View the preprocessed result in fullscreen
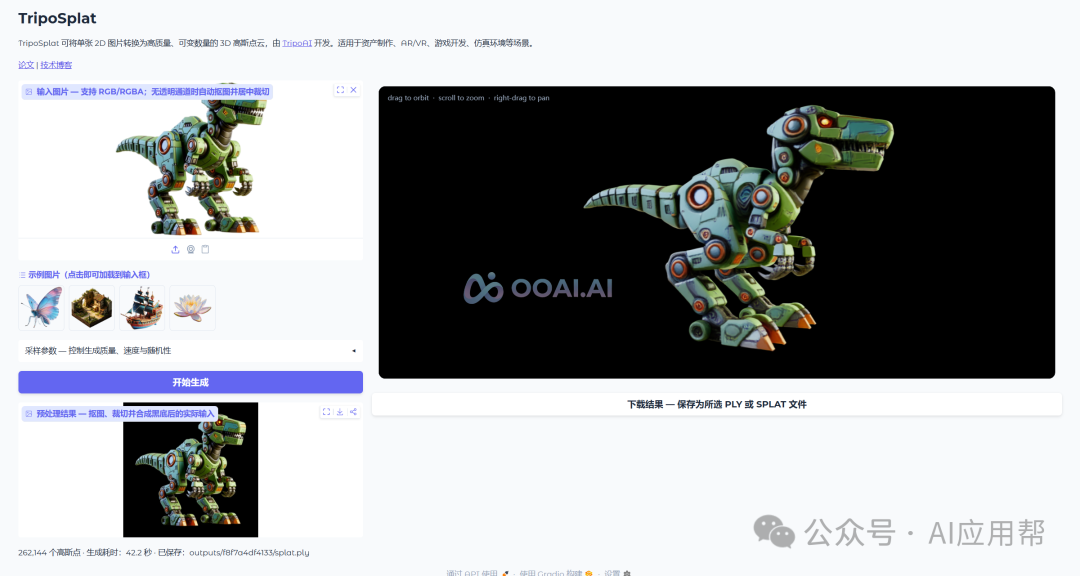Image resolution: width=1080 pixels, height=576 pixels. click(326, 412)
